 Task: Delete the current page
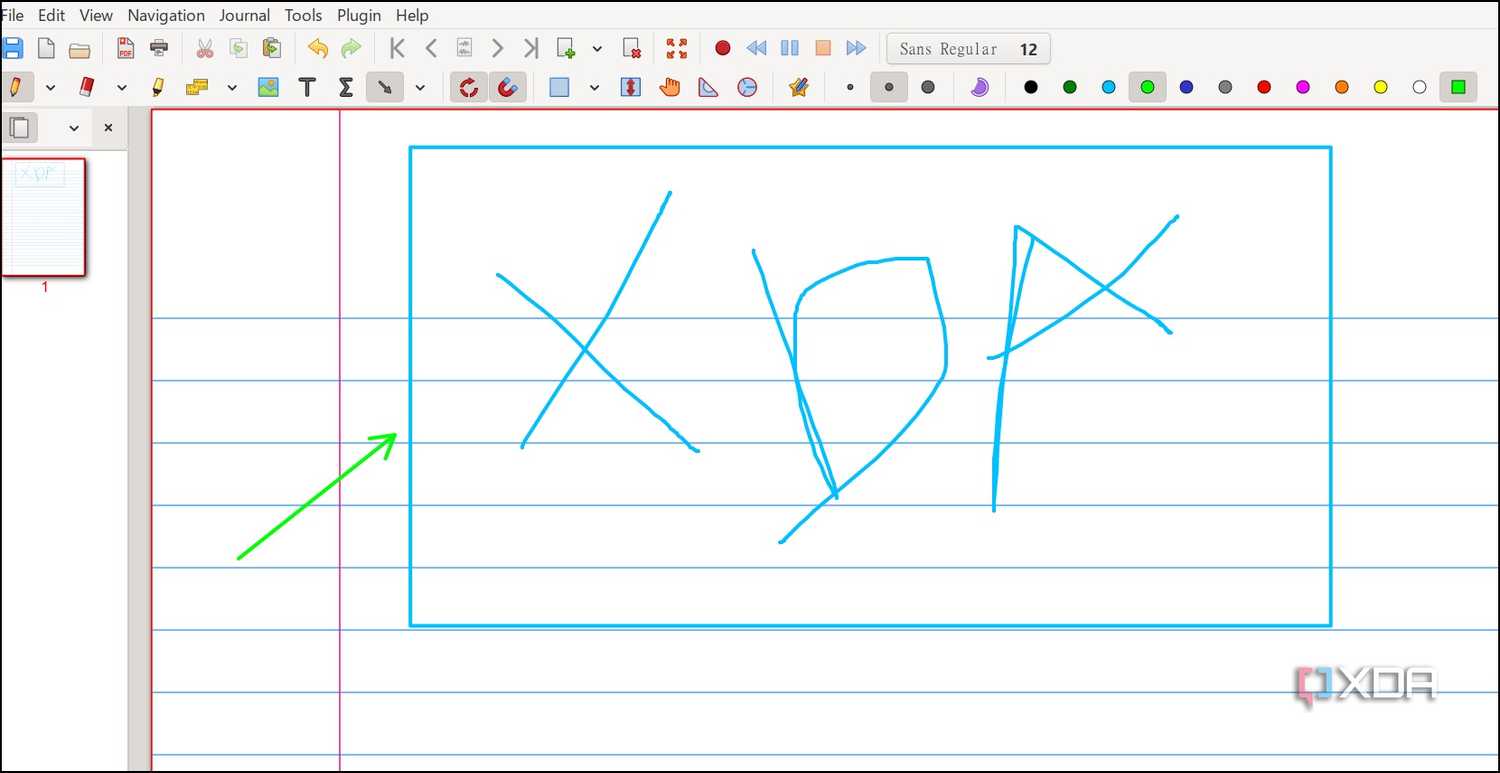point(631,48)
